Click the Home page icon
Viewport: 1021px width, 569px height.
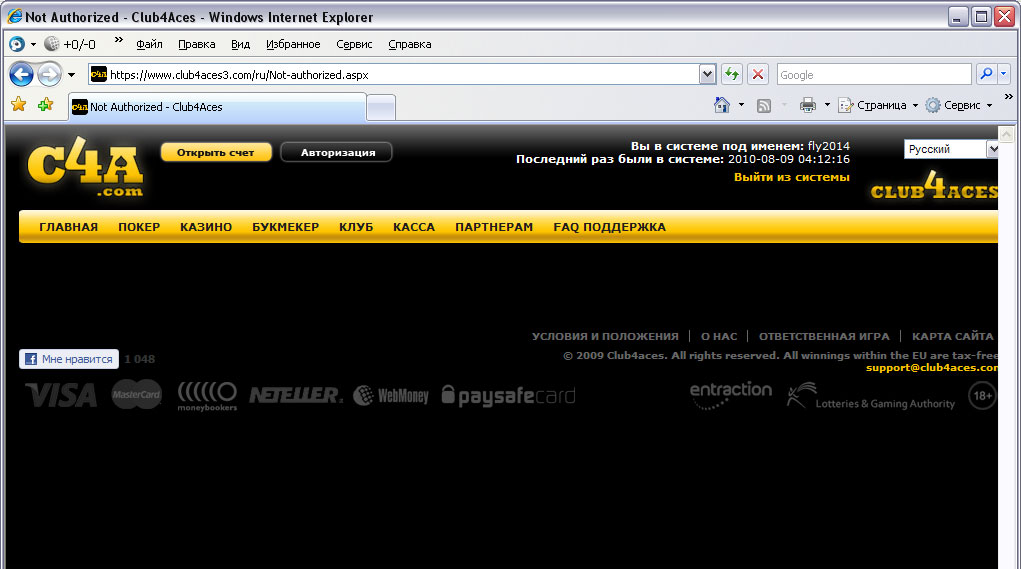click(x=721, y=105)
